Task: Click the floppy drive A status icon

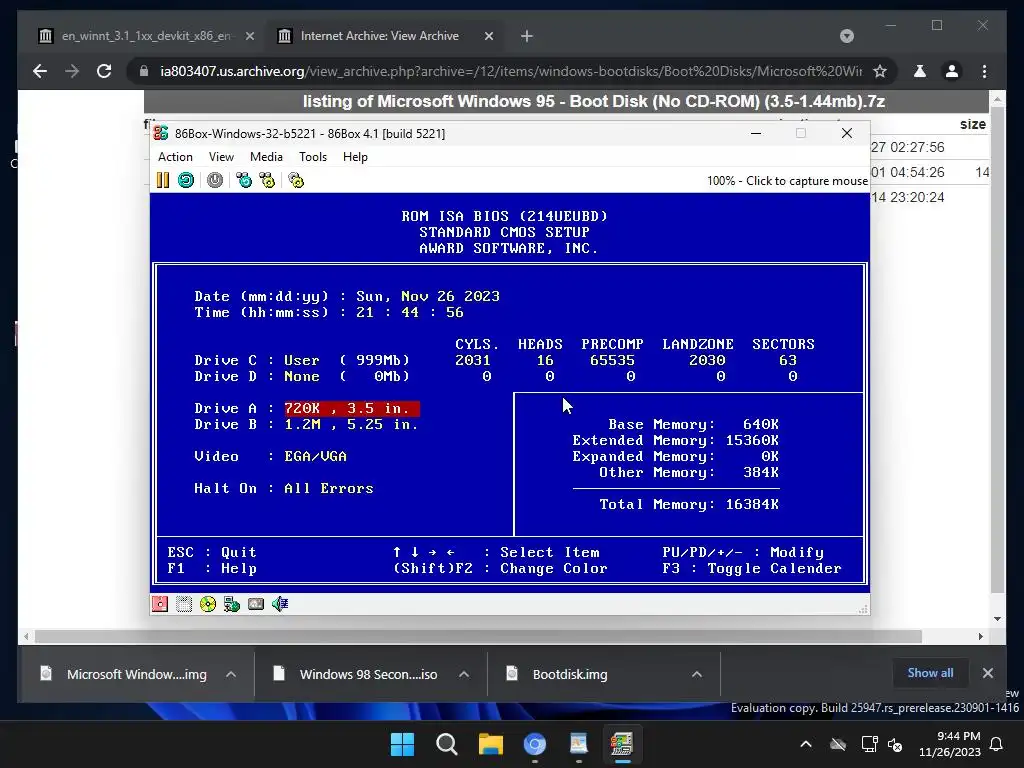Action: (160, 604)
